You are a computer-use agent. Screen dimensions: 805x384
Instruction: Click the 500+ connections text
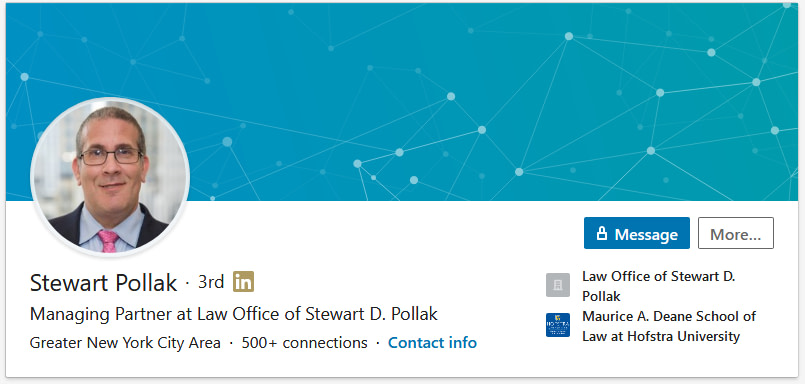coord(304,342)
